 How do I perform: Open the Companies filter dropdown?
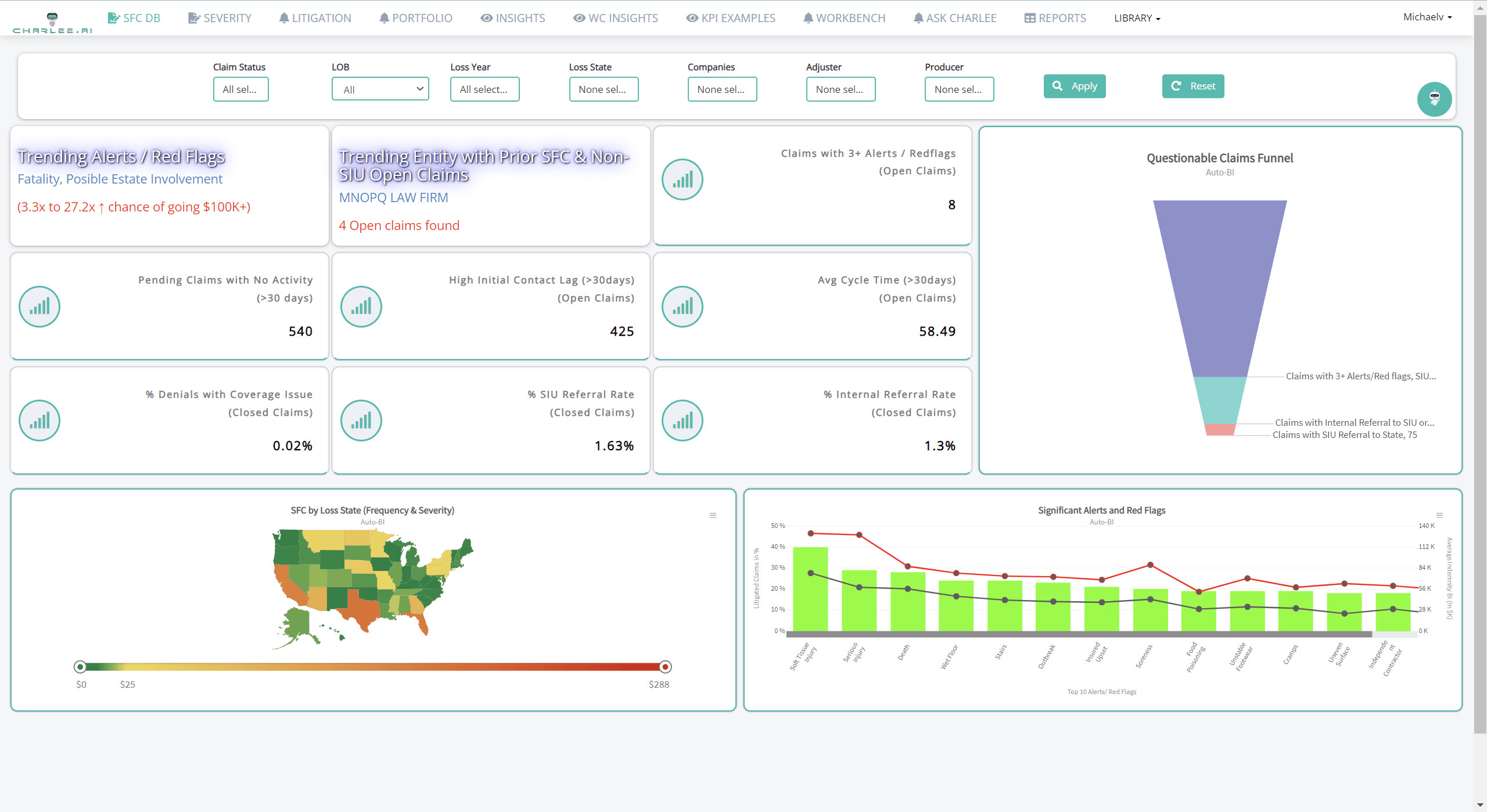click(x=723, y=89)
